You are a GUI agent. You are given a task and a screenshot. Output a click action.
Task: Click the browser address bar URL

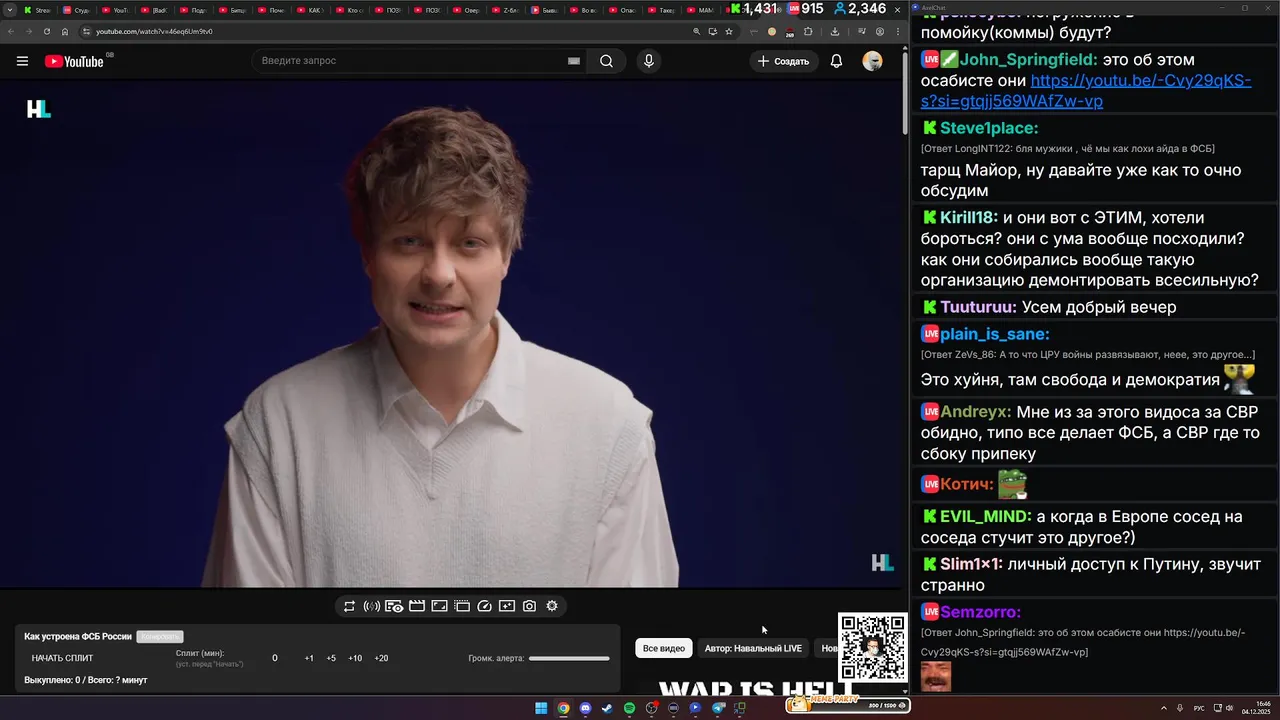tap(154, 31)
